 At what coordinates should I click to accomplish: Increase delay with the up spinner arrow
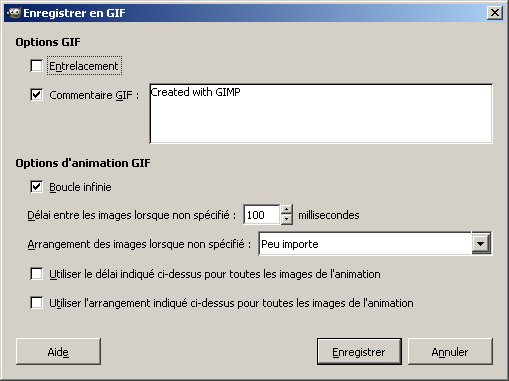[x=287, y=210]
